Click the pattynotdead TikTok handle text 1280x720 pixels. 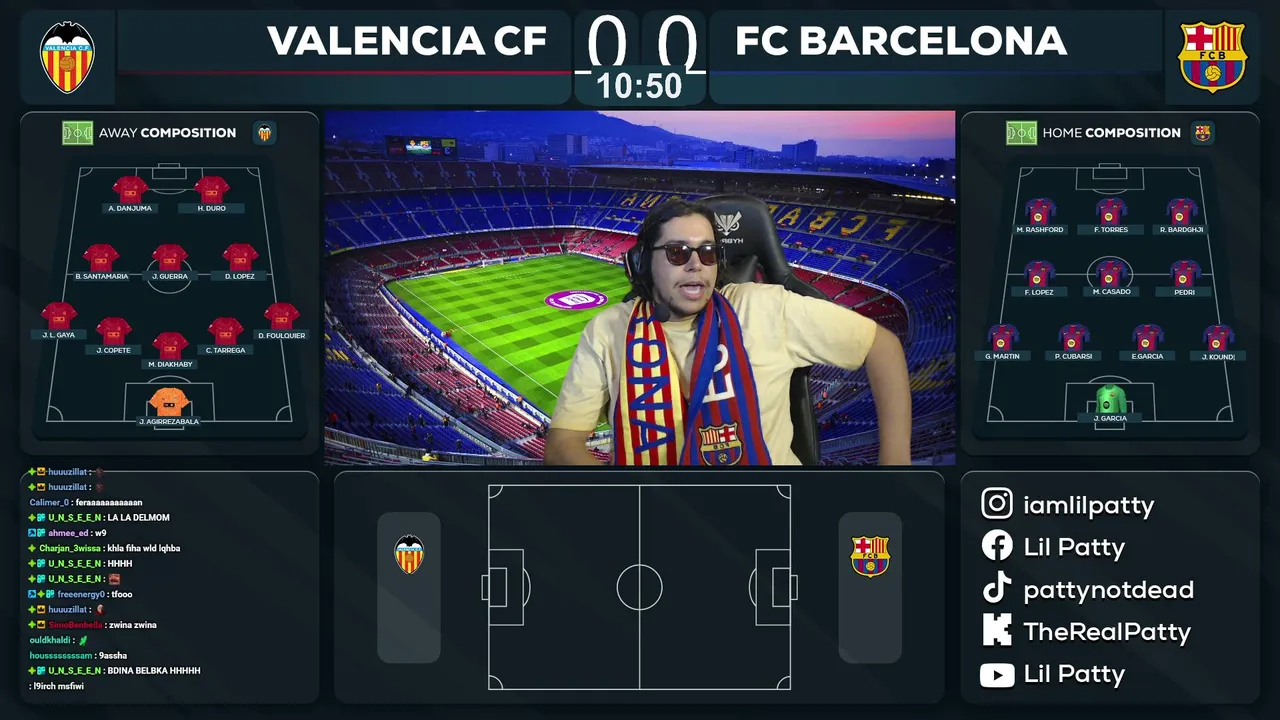pyautogui.click(x=1108, y=590)
